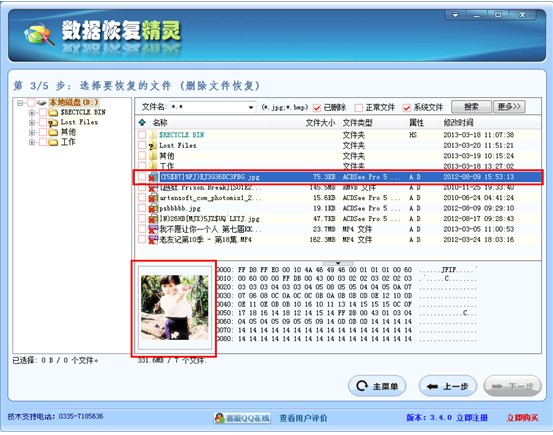Screen dimensions: 553x435
Task: Check the $RECYCLE.BIN checkbox in tree
Action: pyautogui.click(x=43, y=113)
